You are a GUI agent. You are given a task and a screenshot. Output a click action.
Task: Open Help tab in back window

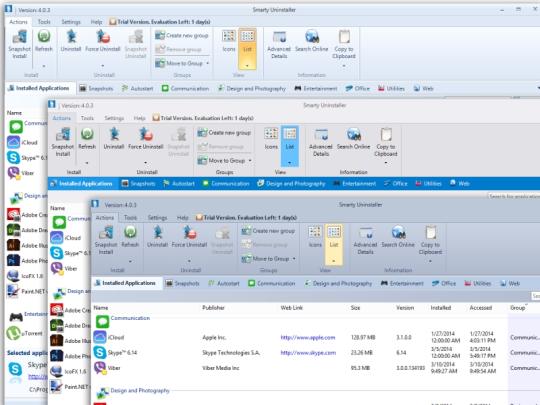tap(96, 22)
